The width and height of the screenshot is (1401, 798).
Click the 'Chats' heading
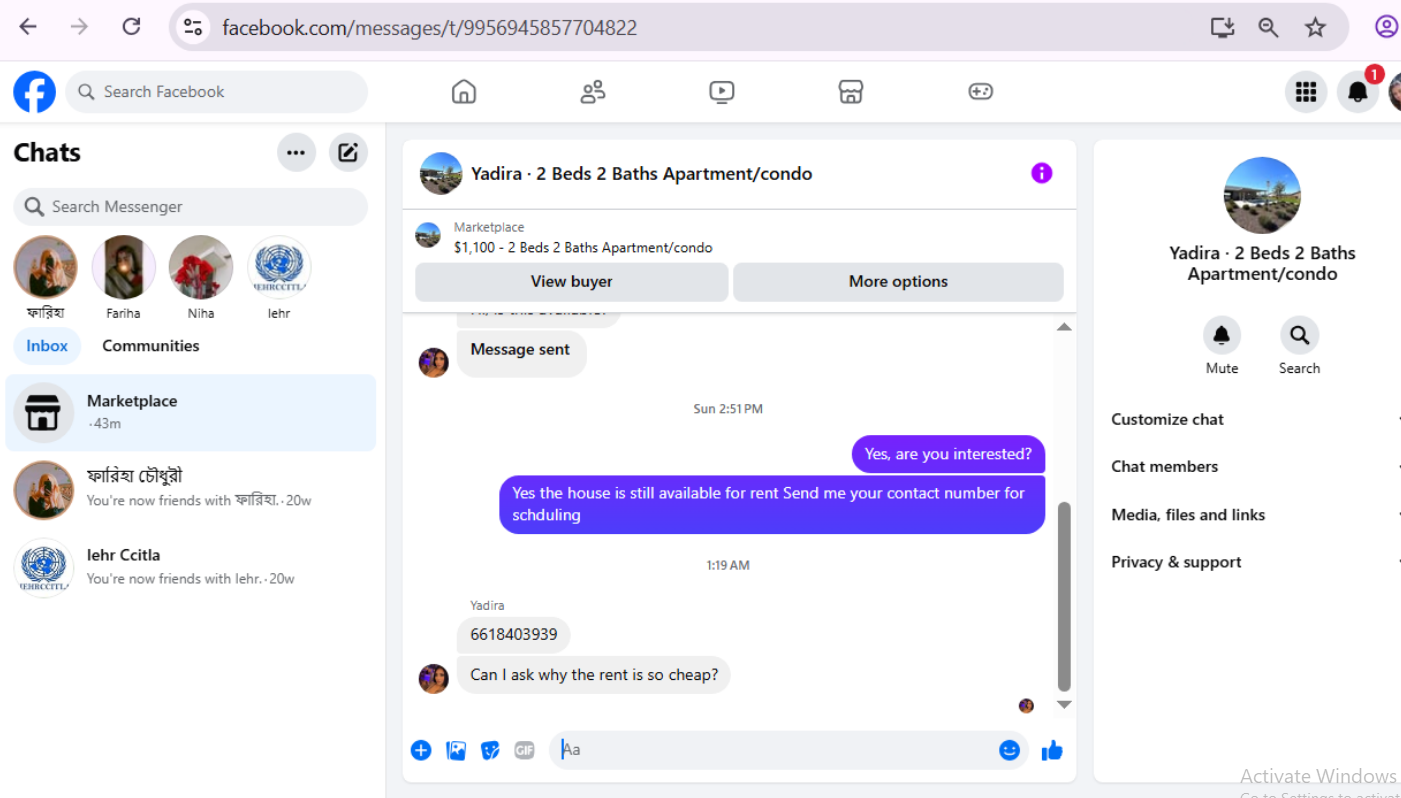47,153
